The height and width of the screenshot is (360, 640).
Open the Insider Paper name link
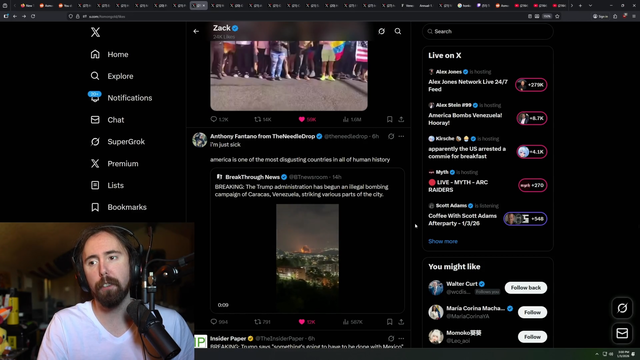pyautogui.click(x=228, y=338)
